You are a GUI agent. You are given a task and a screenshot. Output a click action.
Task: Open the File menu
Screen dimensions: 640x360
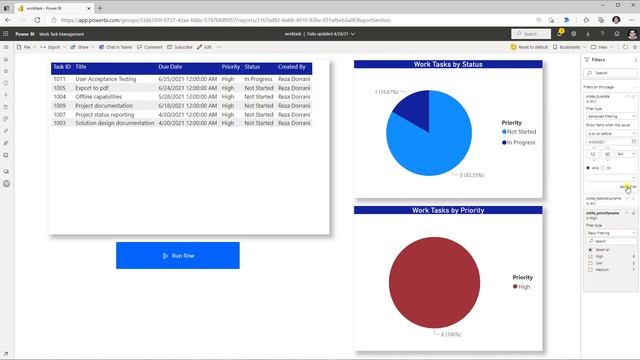pyautogui.click(x=26, y=47)
